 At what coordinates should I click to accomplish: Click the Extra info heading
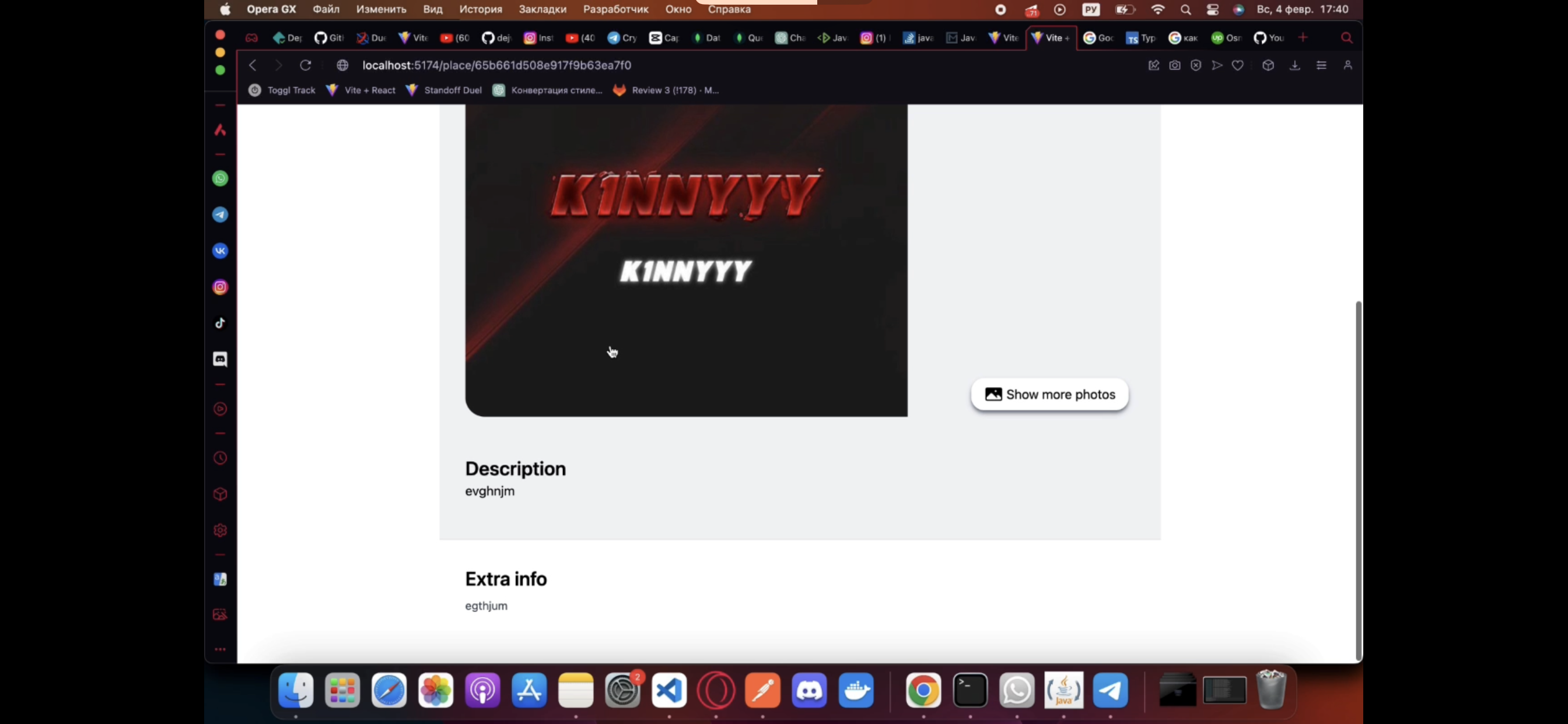point(506,579)
